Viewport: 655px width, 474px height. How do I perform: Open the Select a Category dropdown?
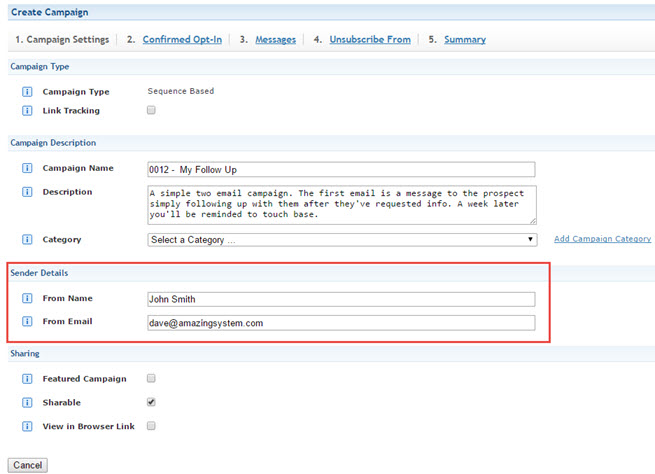pos(342,240)
